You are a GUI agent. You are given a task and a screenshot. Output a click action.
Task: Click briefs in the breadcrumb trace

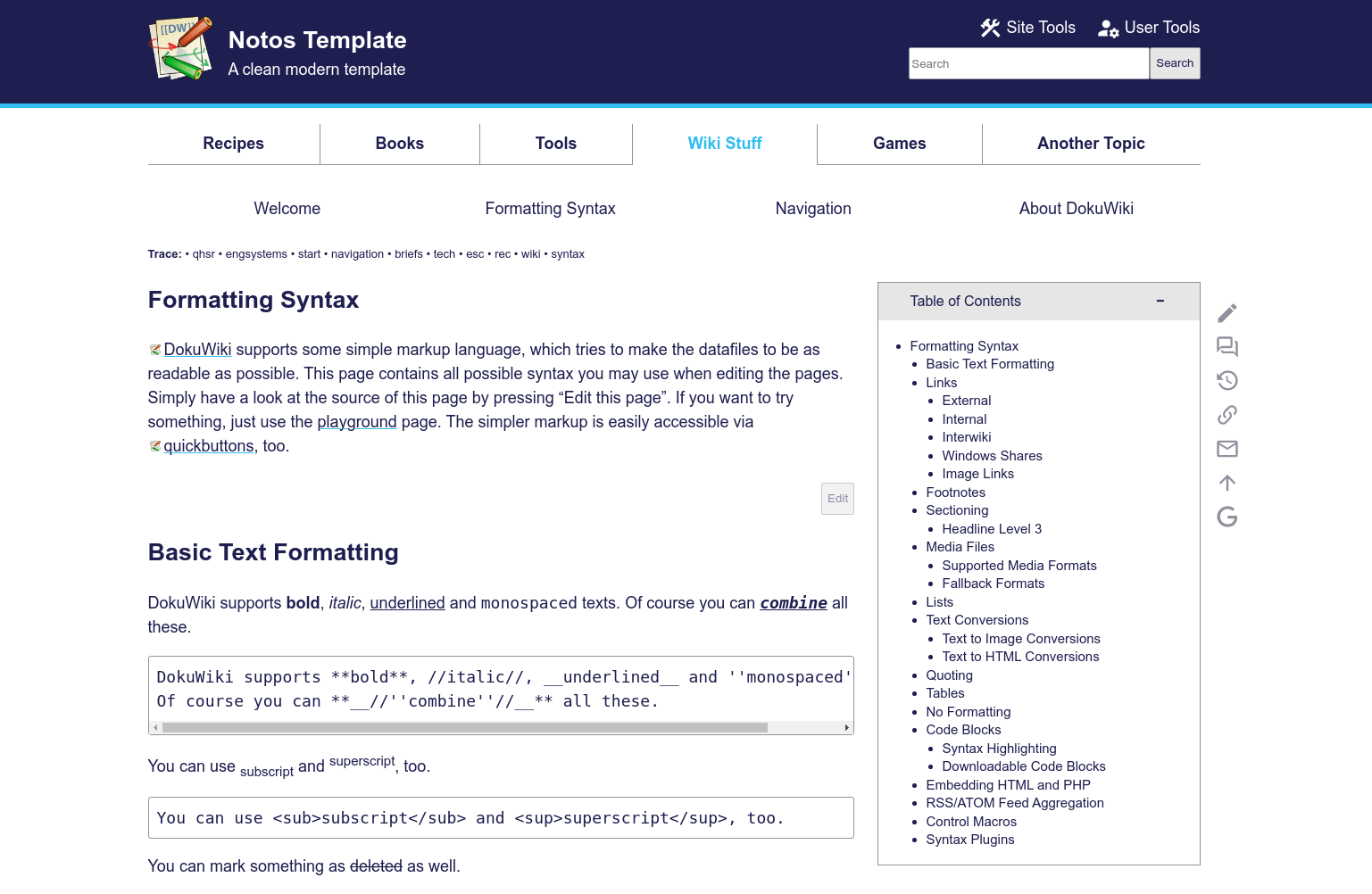pyautogui.click(x=409, y=254)
